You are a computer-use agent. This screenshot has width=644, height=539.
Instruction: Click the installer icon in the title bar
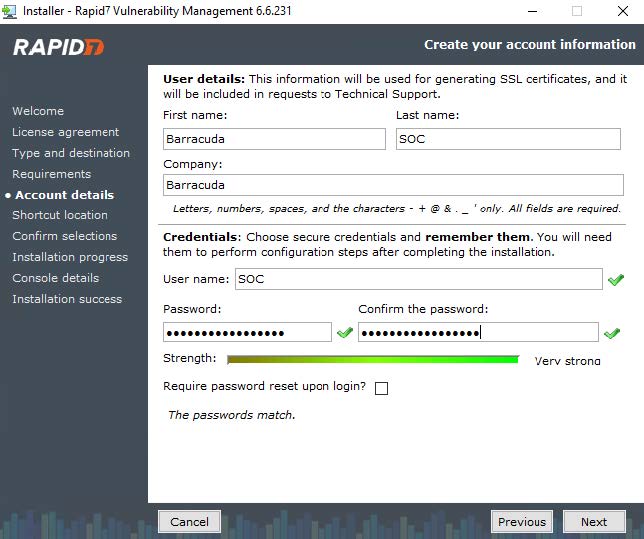(9, 11)
